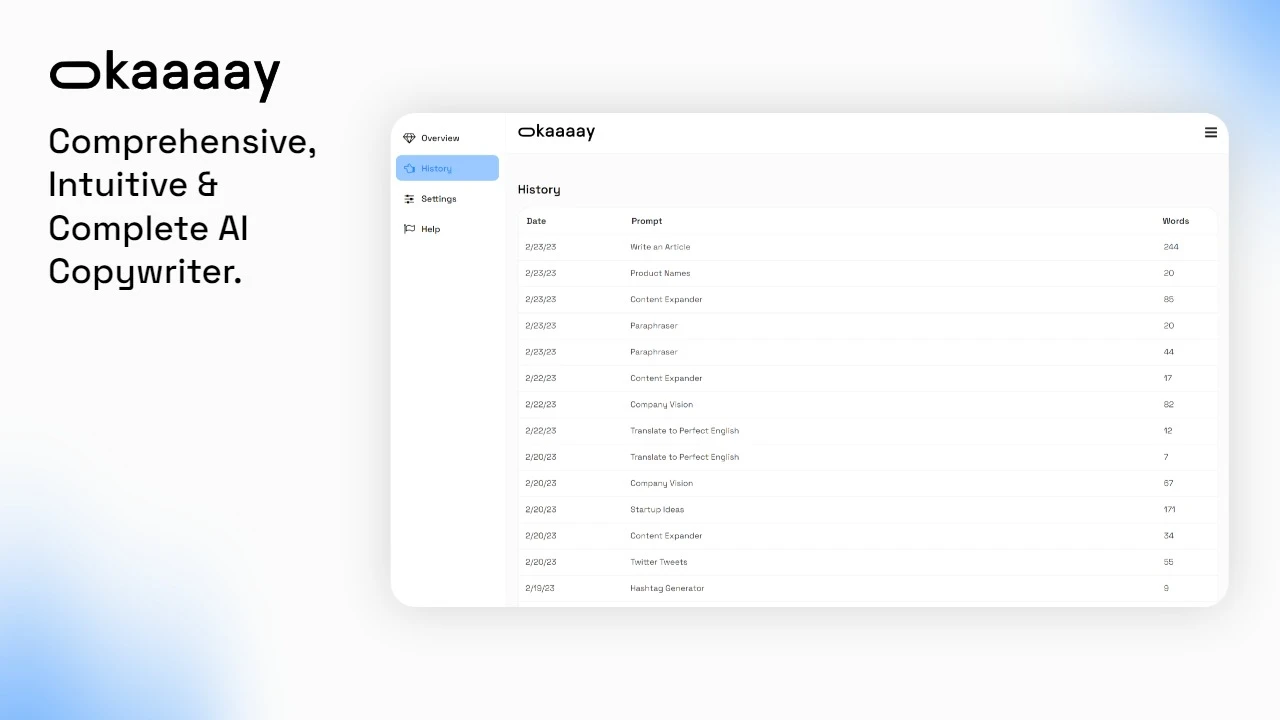Select the 'Content Expander' row with 34 words
This screenshot has height=720, width=1280.
[868, 536]
